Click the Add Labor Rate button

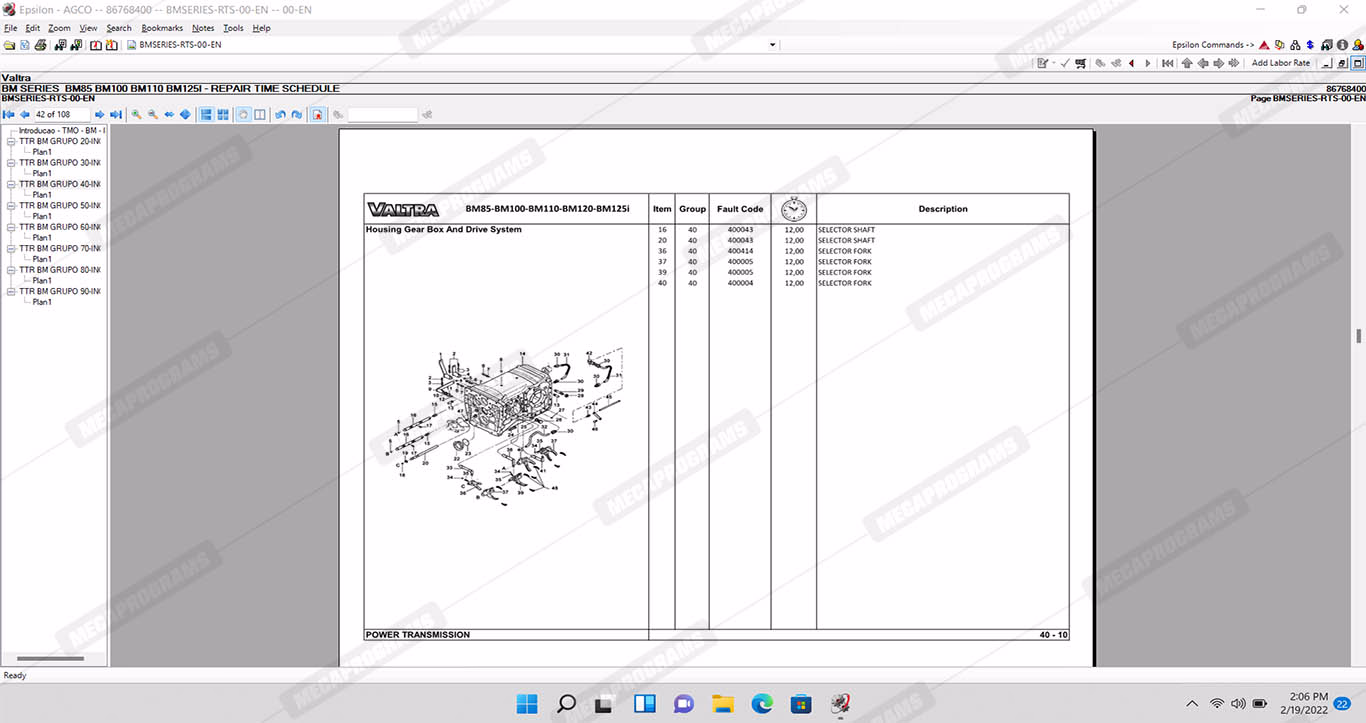1280,63
